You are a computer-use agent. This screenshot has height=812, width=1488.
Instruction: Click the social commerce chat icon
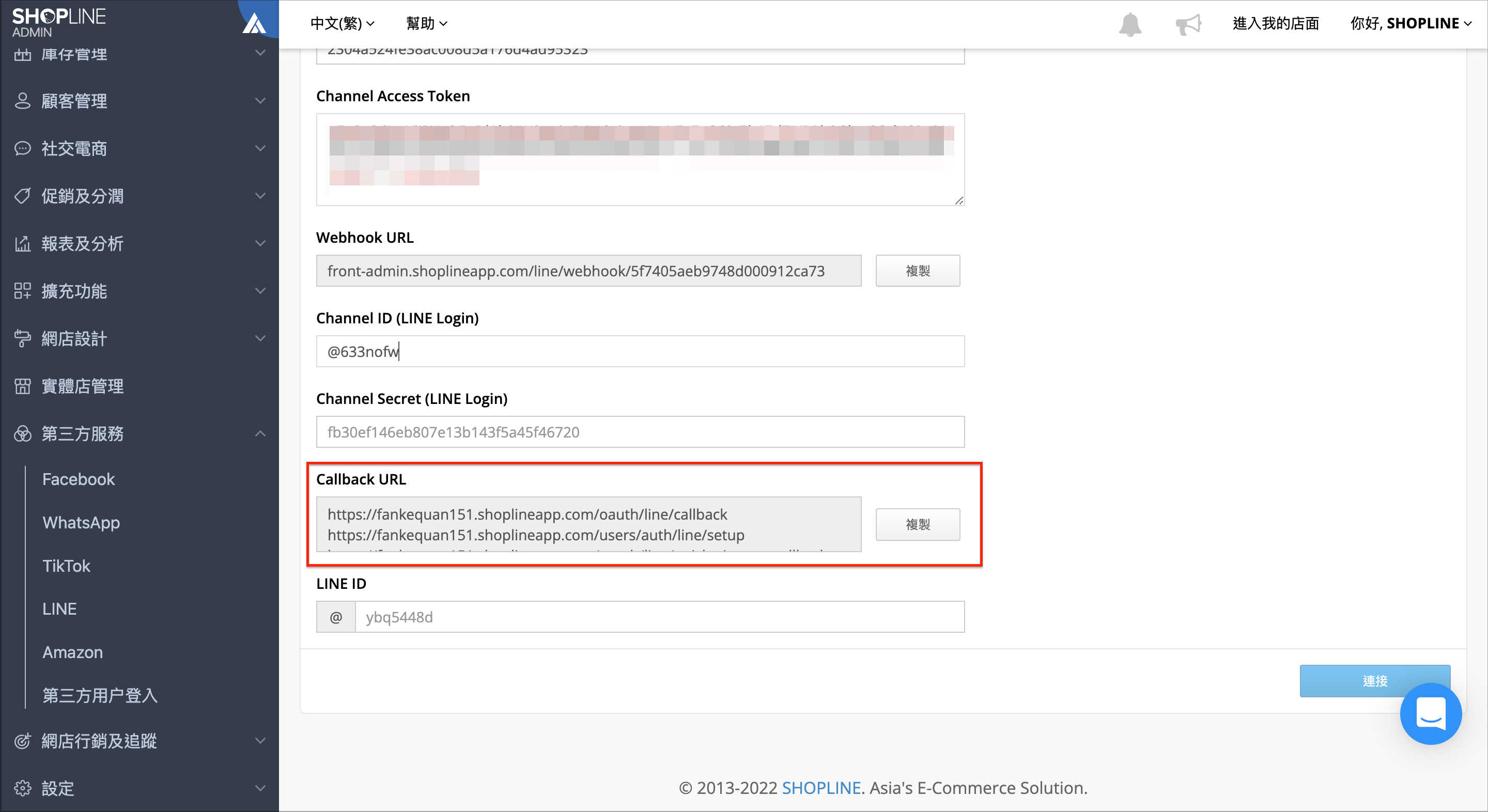pos(23,148)
